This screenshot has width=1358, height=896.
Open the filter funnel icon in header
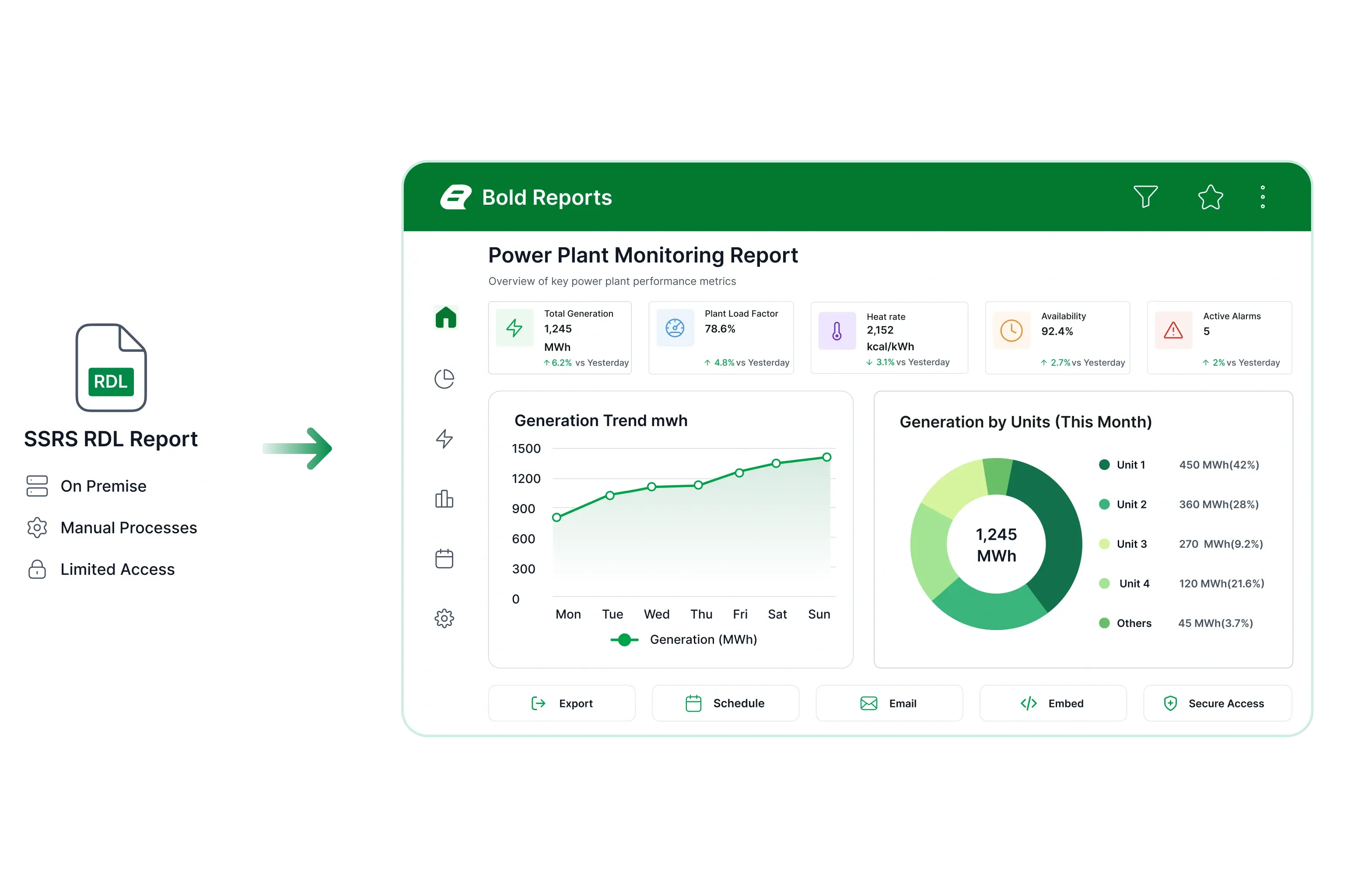1145,196
